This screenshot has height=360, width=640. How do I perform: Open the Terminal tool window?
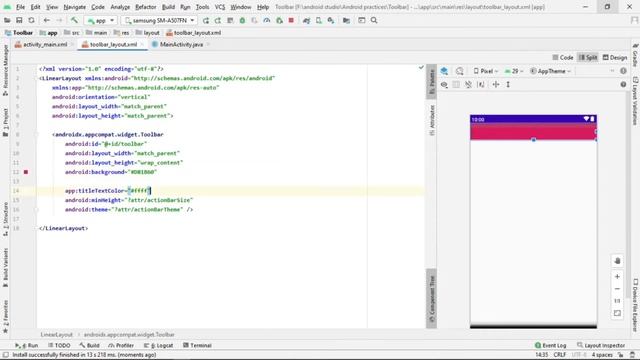pyautogui.click(x=197, y=345)
